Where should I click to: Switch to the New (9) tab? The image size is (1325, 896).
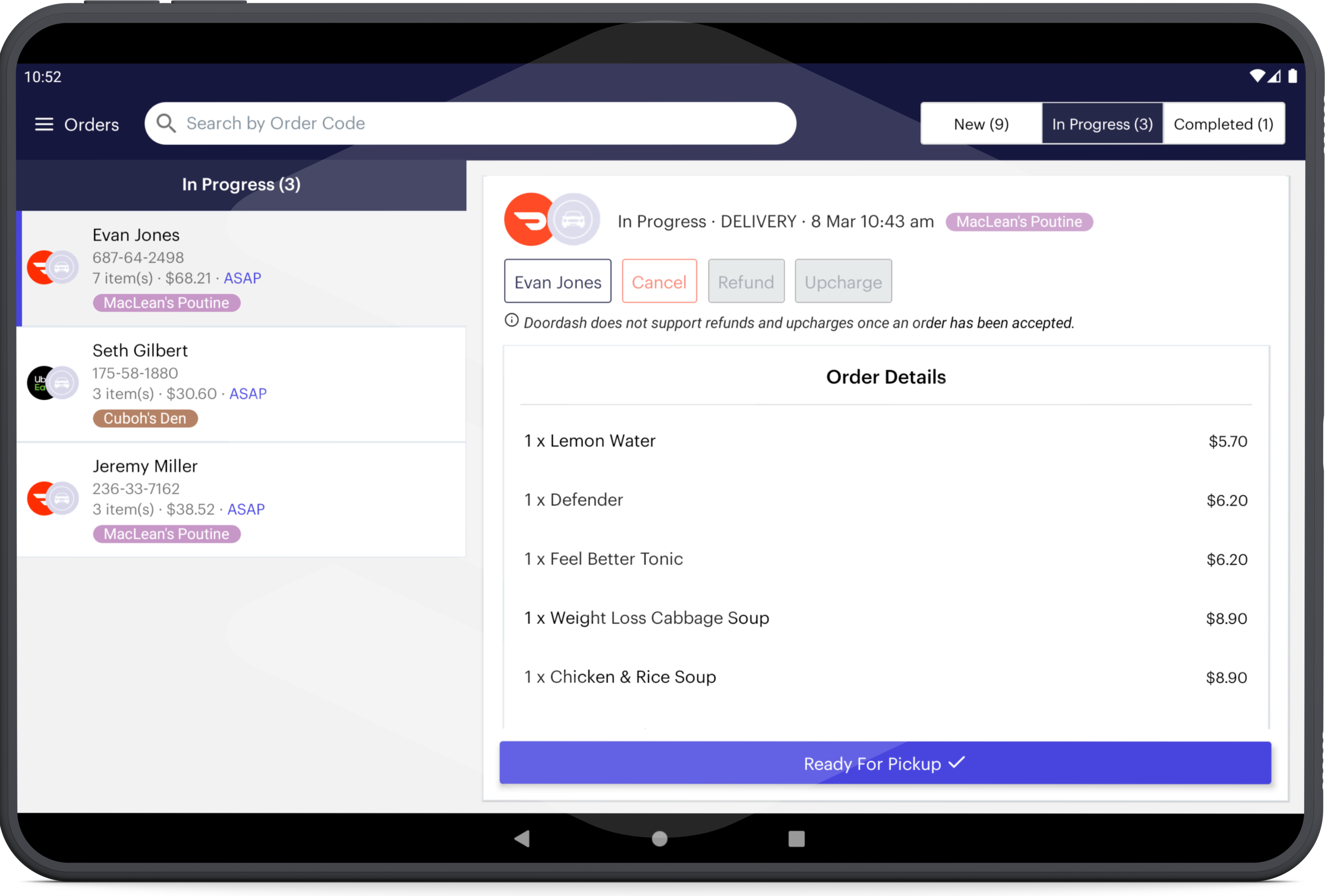click(x=982, y=123)
